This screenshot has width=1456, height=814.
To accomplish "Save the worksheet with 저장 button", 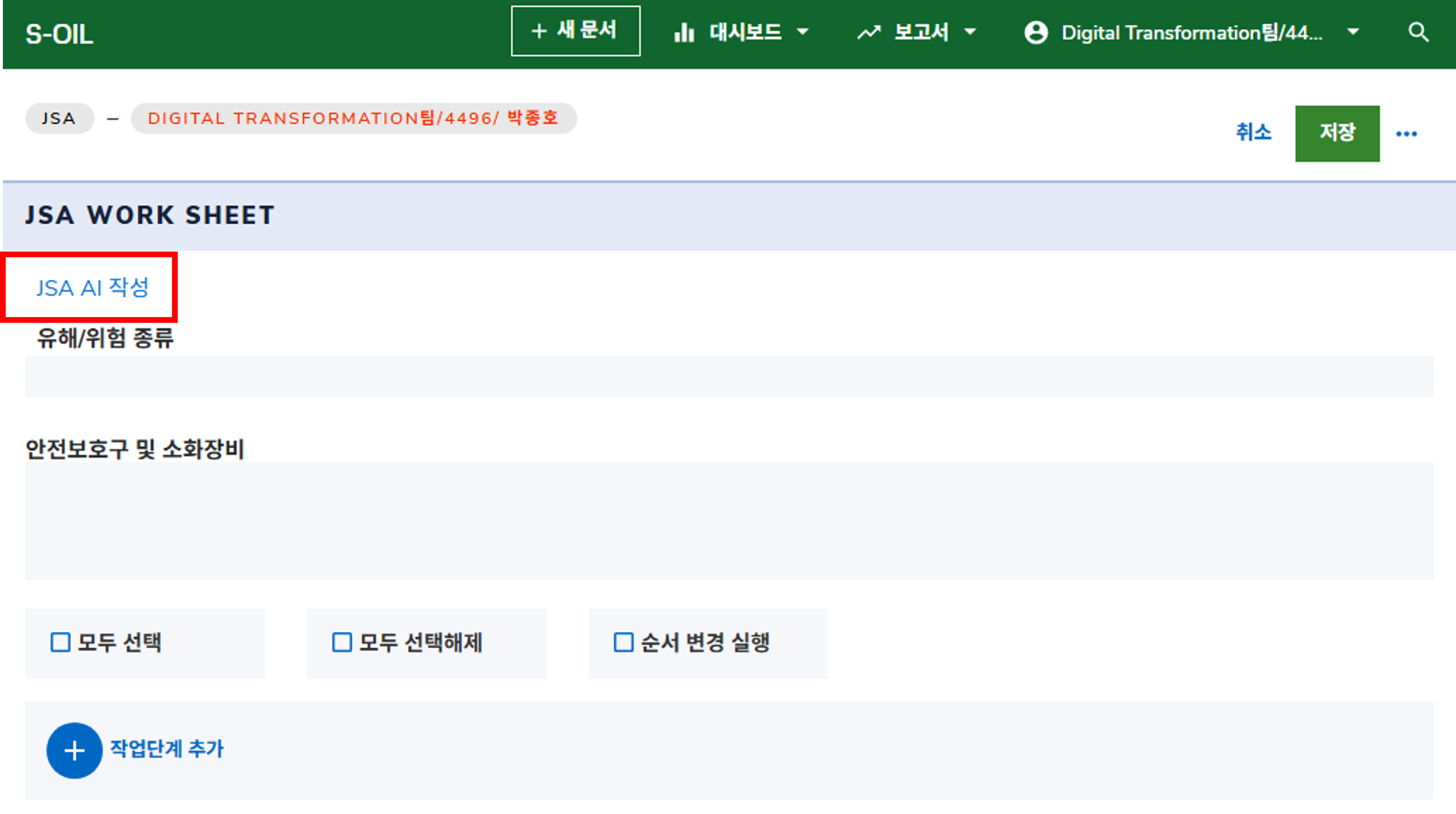I will (x=1337, y=134).
